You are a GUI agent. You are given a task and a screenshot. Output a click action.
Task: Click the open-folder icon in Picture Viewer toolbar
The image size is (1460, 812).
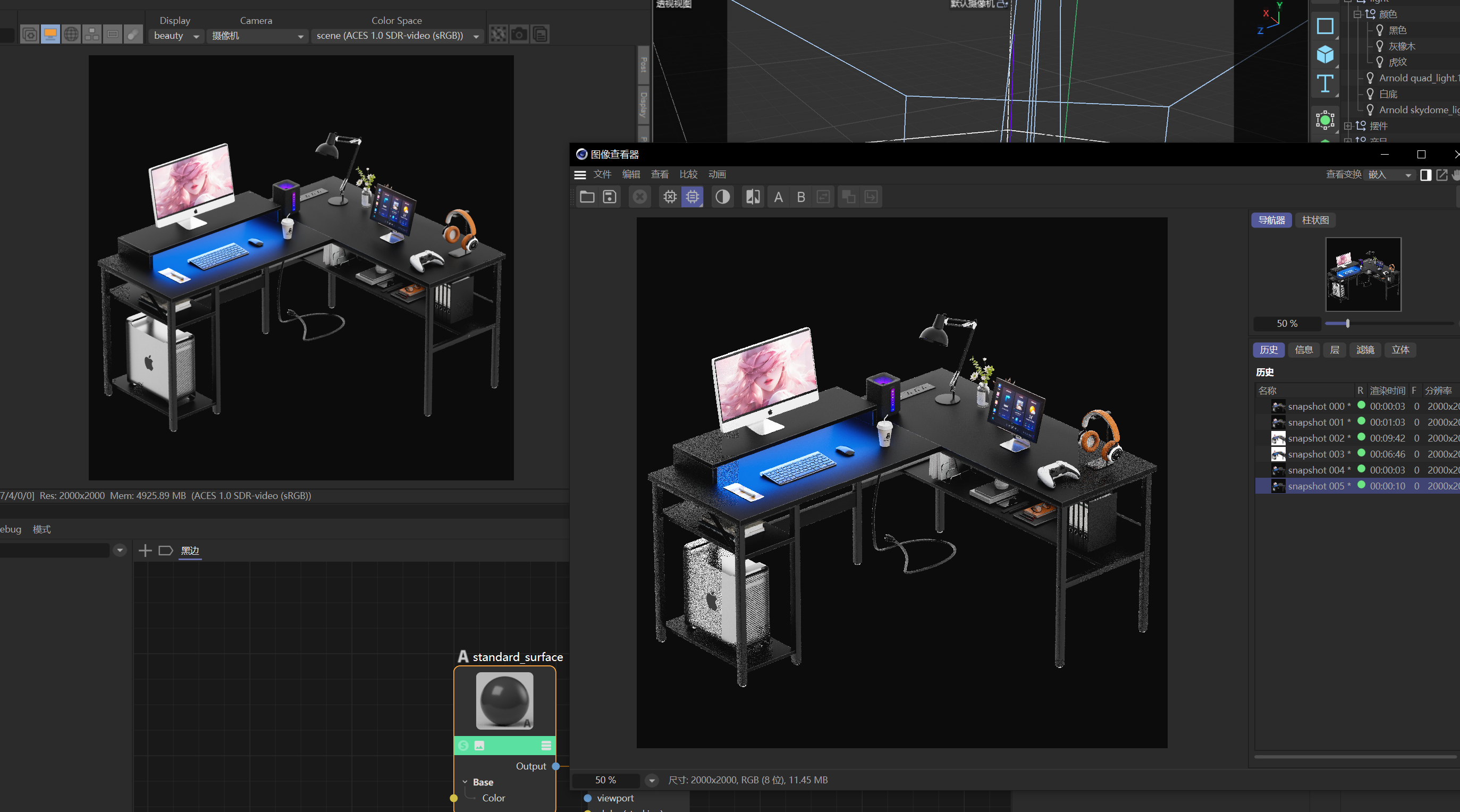click(587, 197)
